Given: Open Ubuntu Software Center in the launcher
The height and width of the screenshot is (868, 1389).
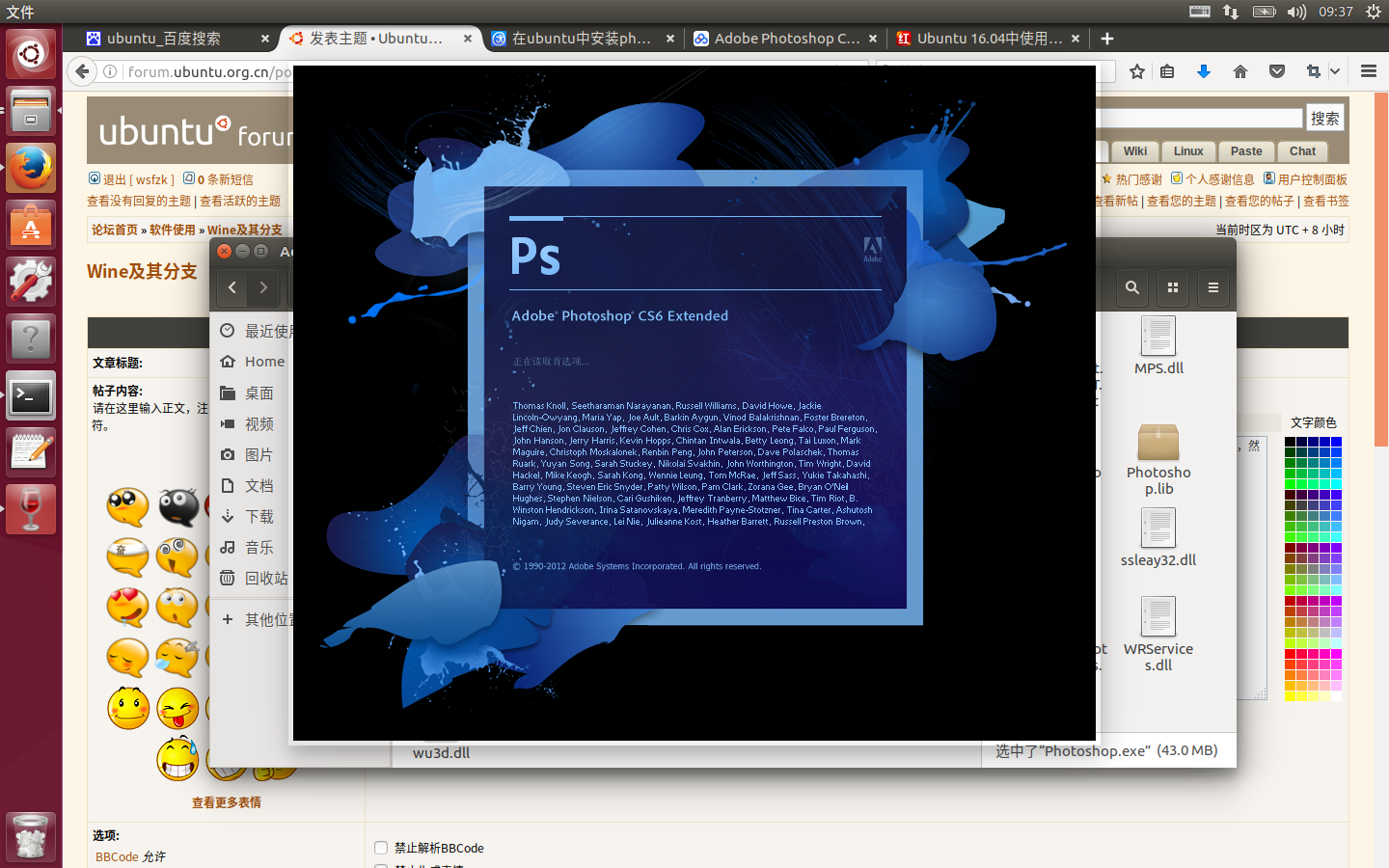Looking at the screenshot, I should coord(31,225).
